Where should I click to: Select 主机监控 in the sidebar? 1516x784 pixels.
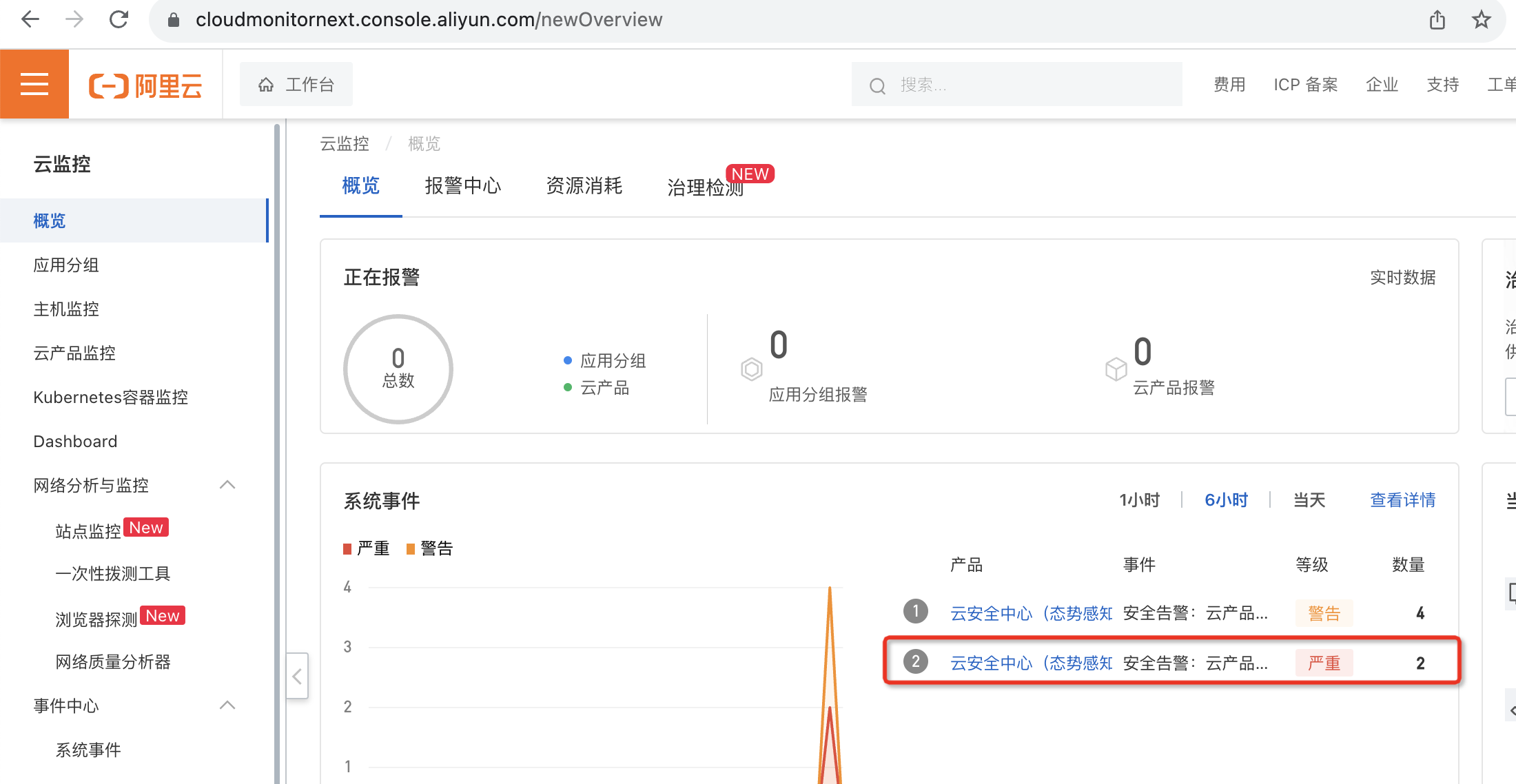point(66,309)
